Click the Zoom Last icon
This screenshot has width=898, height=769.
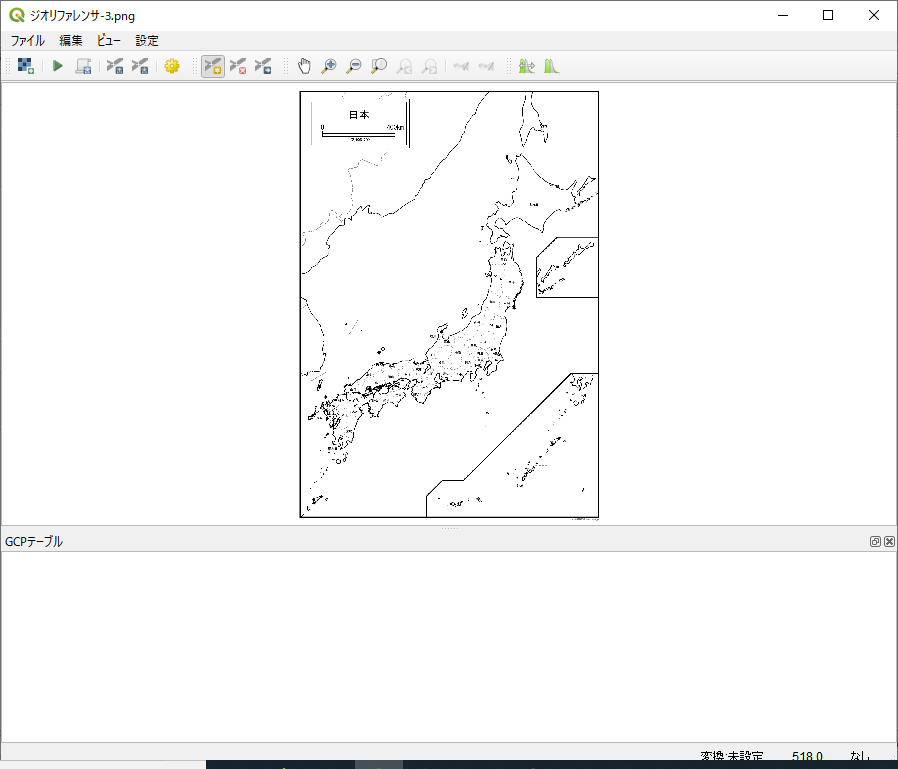point(404,66)
